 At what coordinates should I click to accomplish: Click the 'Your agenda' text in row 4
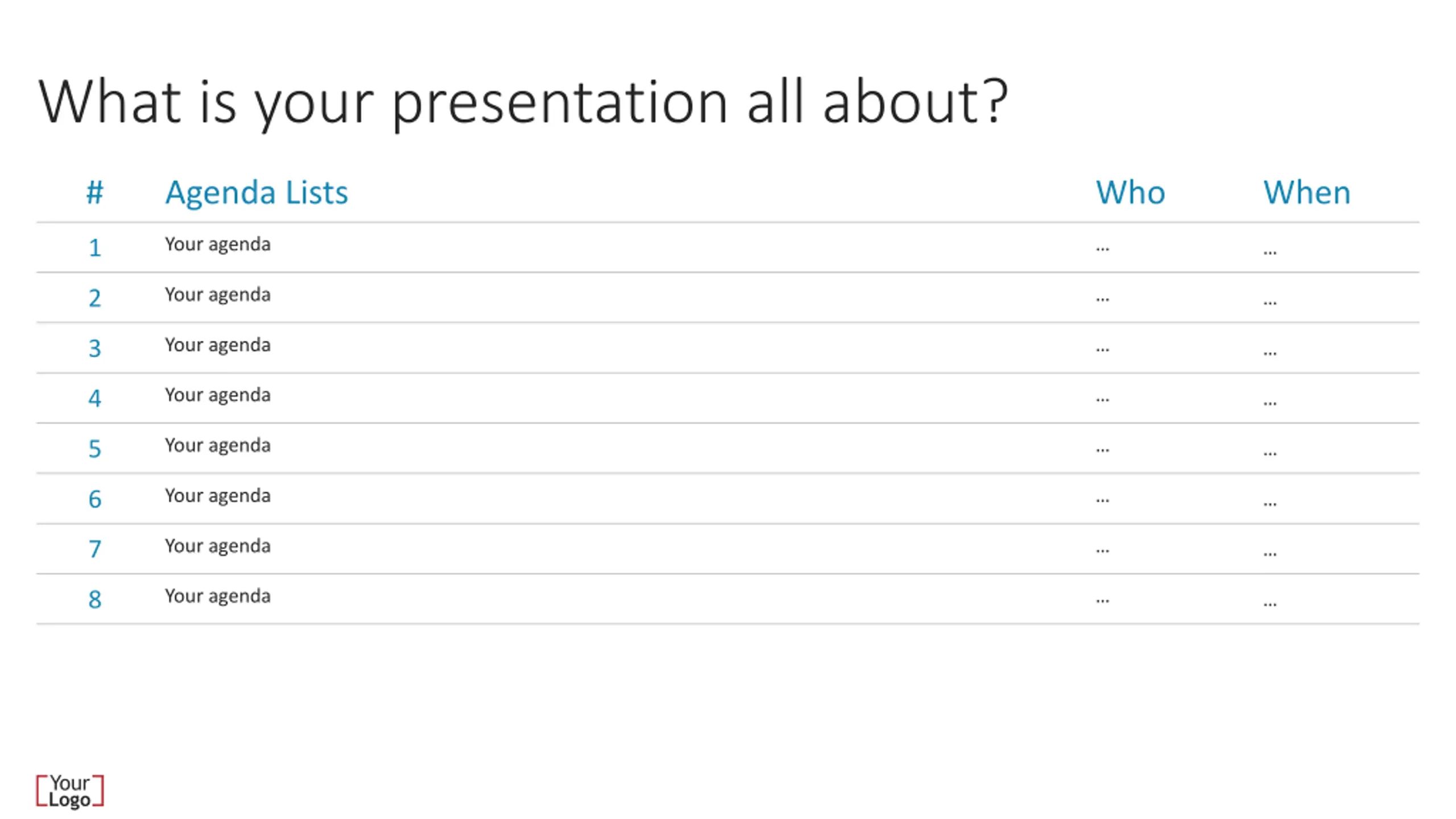click(x=218, y=395)
